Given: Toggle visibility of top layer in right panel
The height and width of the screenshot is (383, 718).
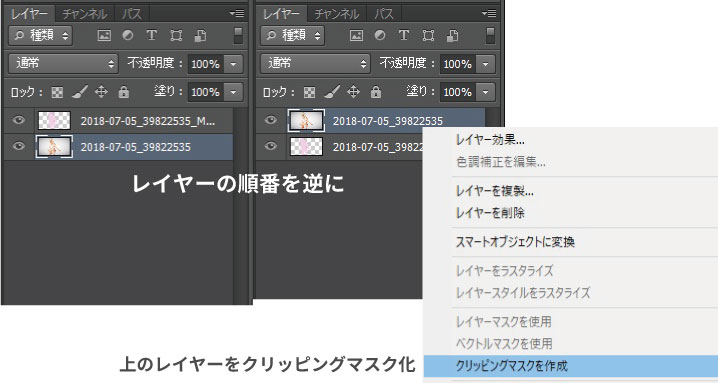Looking at the screenshot, I should click(x=271, y=120).
